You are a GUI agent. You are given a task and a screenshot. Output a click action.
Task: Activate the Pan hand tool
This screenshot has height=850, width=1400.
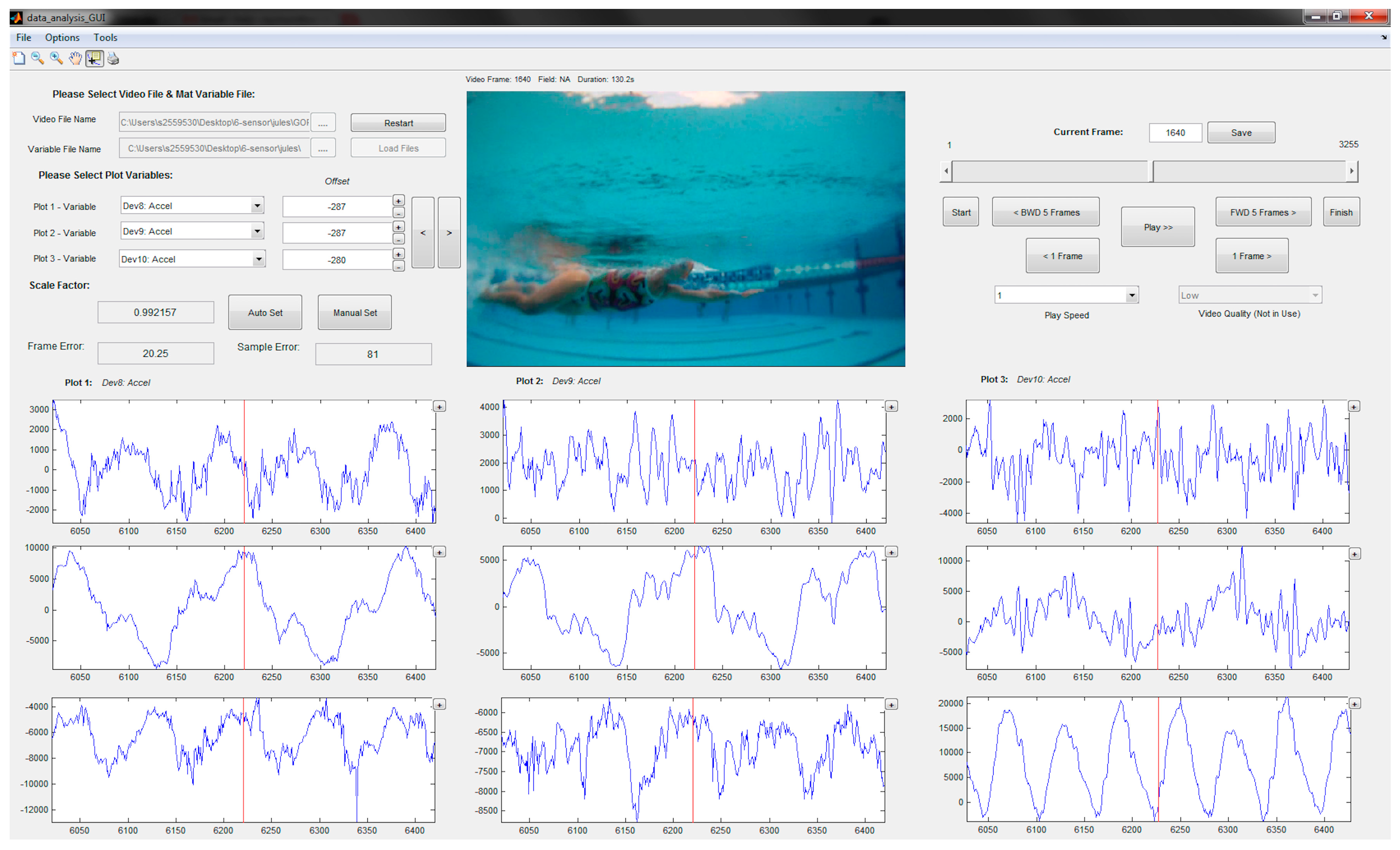click(75, 58)
